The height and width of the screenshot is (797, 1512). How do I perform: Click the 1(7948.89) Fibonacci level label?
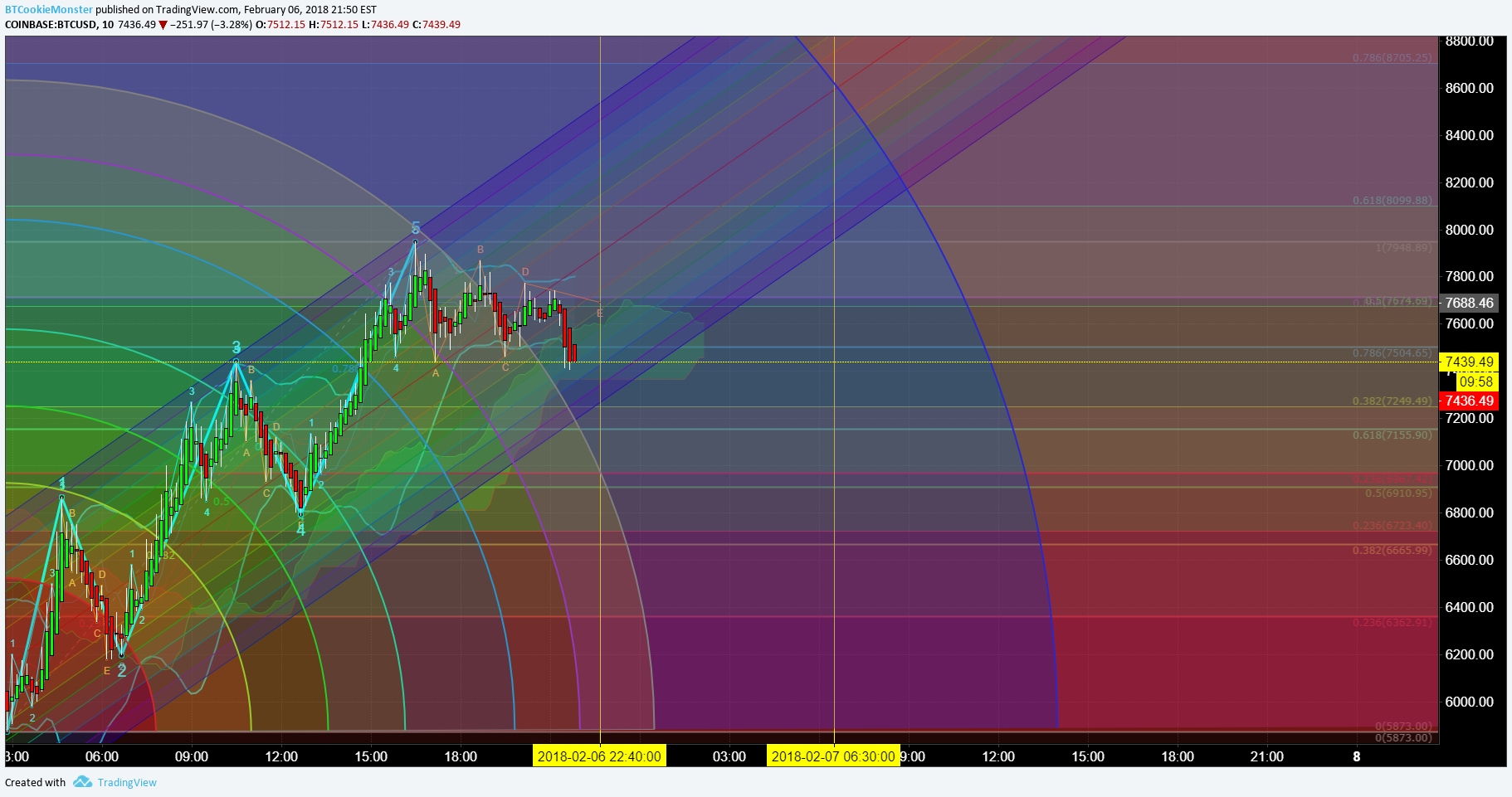[1403, 247]
